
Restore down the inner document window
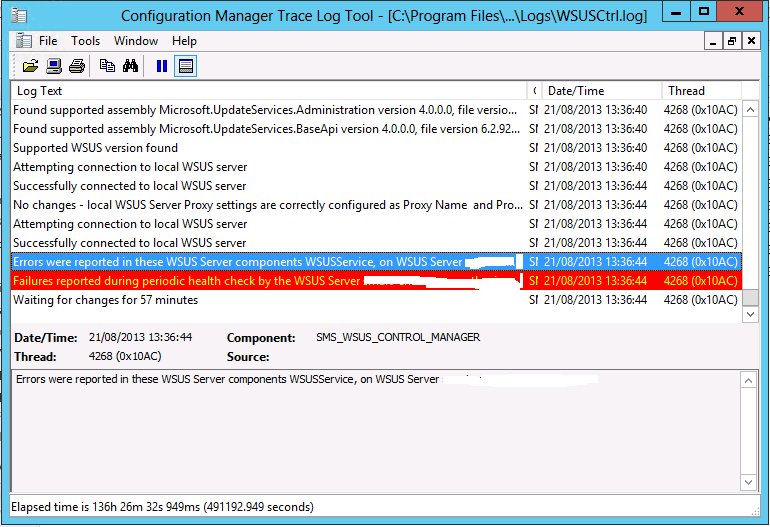732,41
